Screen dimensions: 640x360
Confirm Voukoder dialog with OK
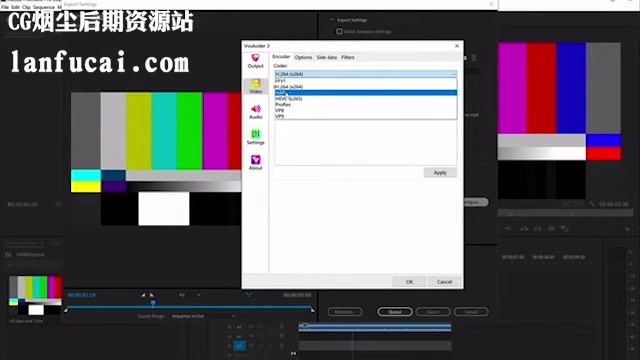(x=409, y=282)
